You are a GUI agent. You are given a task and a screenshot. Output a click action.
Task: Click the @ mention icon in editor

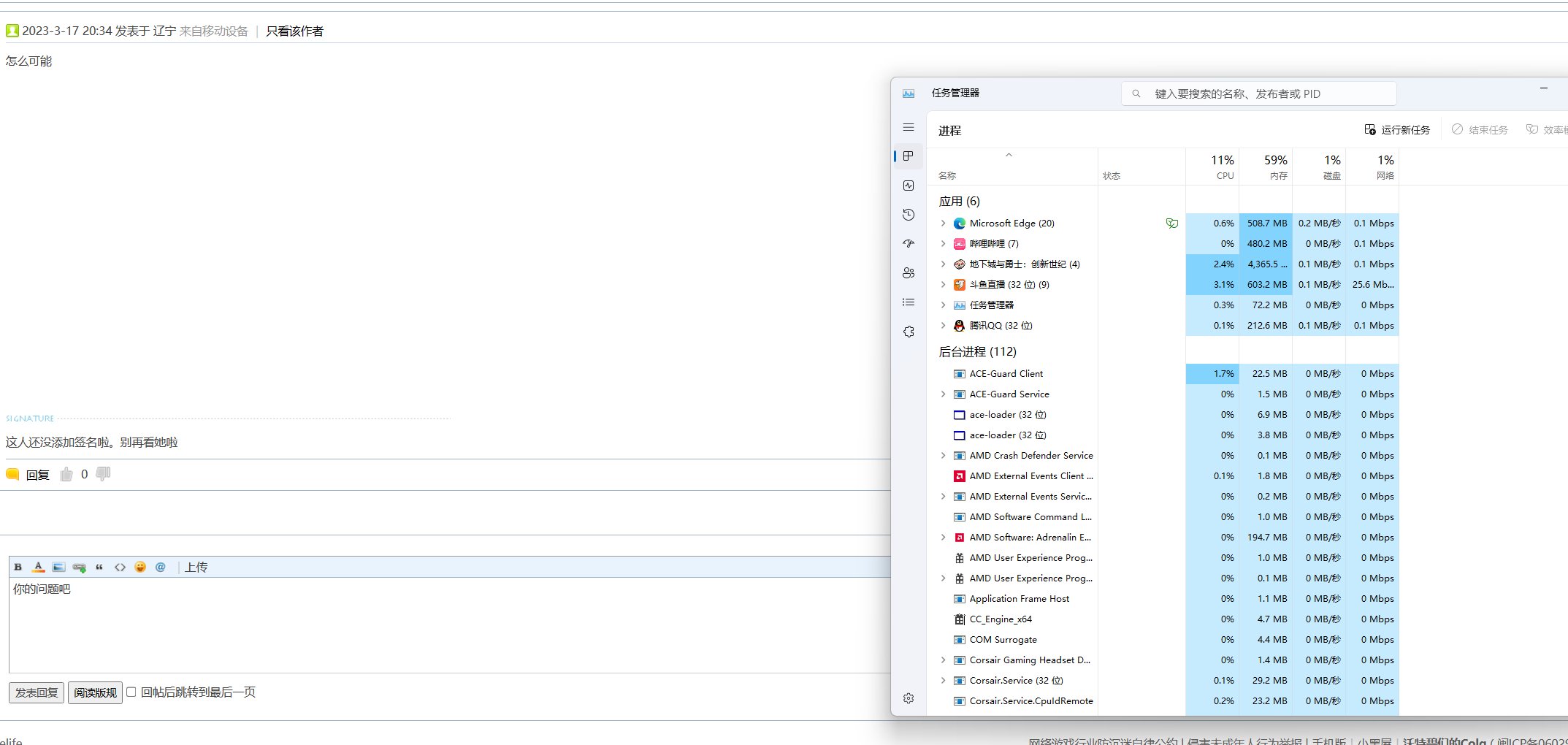pyautogui.click(x=161, y=567)
